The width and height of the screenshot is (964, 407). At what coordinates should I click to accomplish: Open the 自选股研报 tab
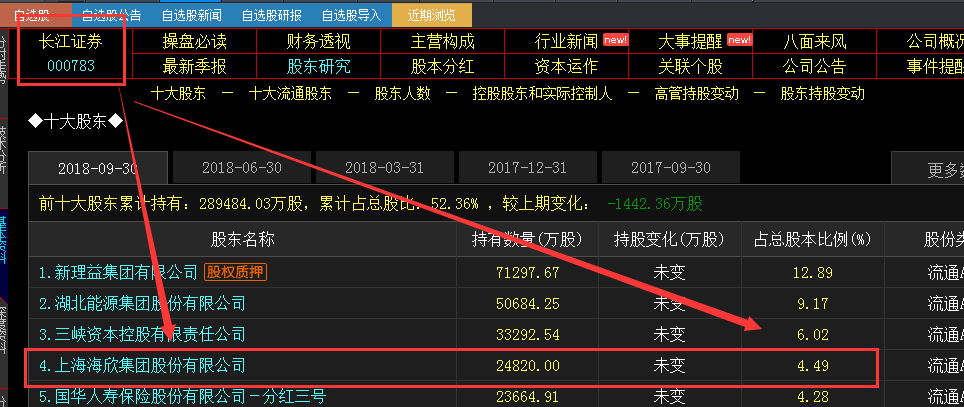[271, 15]
